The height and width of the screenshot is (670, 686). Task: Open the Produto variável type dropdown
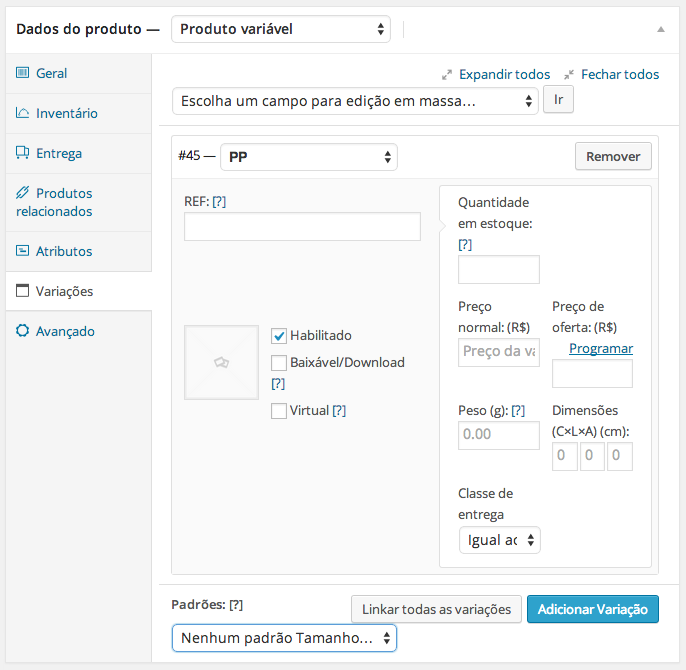click(x=280, y=30)
